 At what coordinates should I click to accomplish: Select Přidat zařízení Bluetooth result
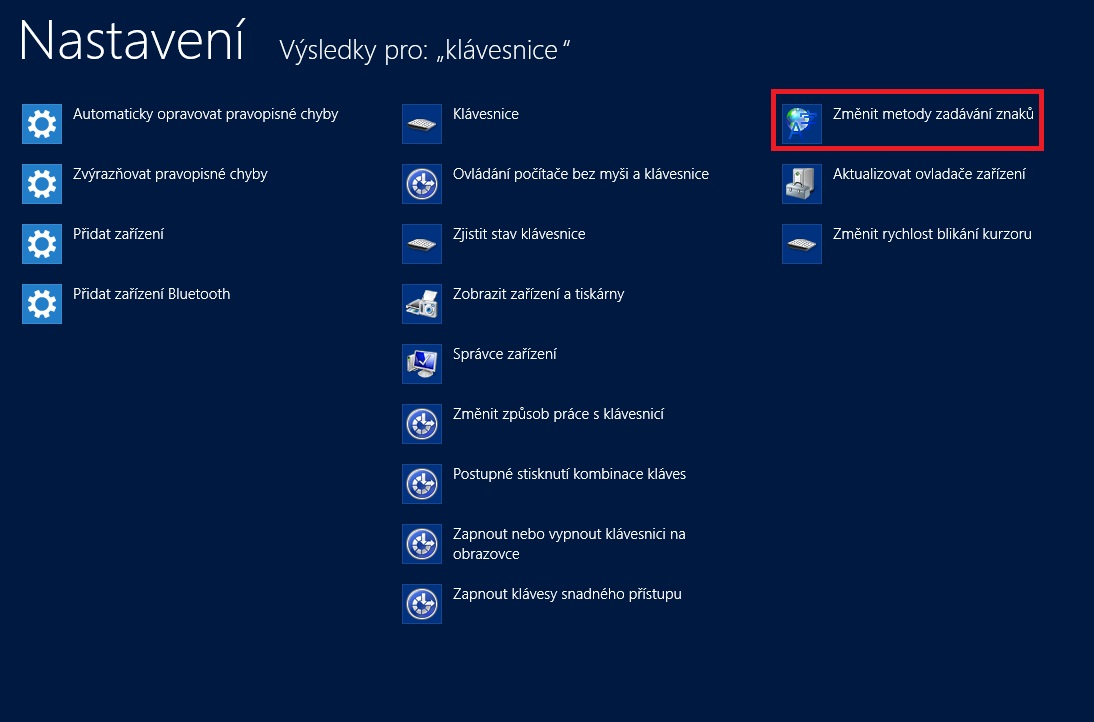pos(151,294)
